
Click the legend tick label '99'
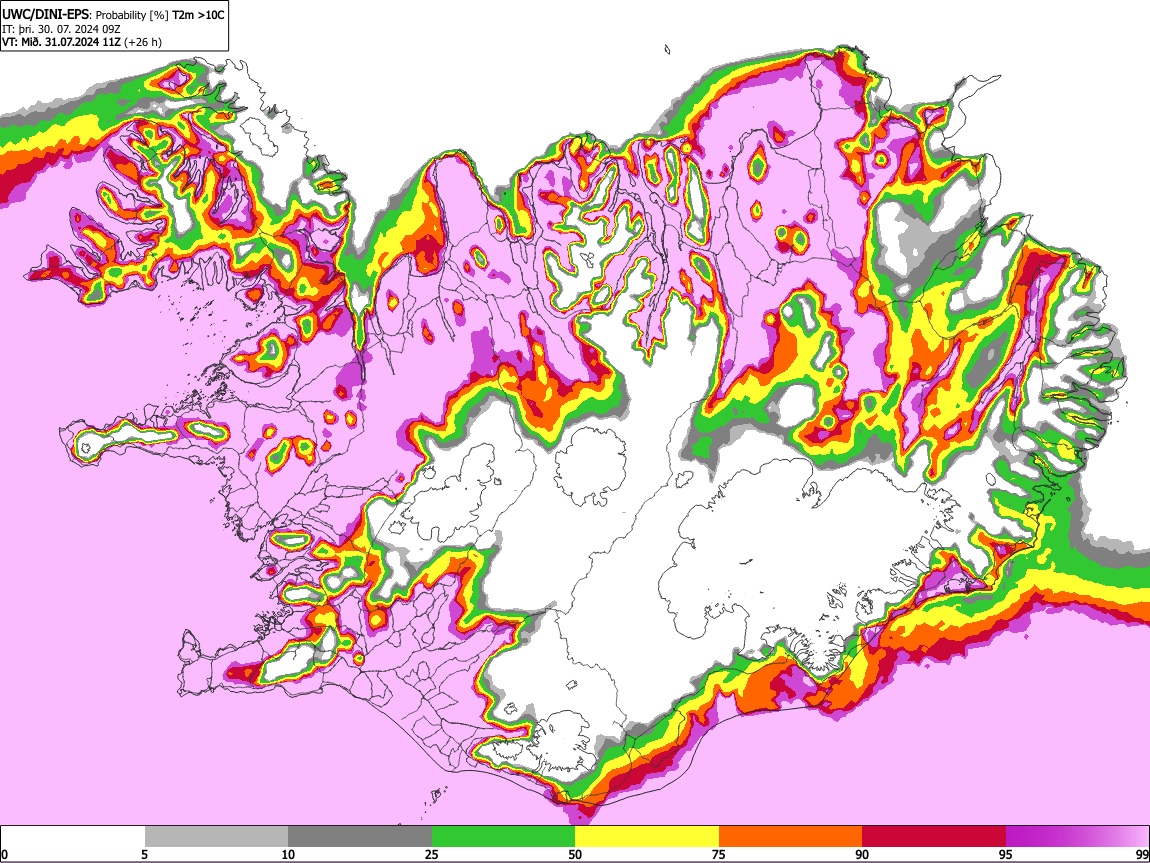1142,855
